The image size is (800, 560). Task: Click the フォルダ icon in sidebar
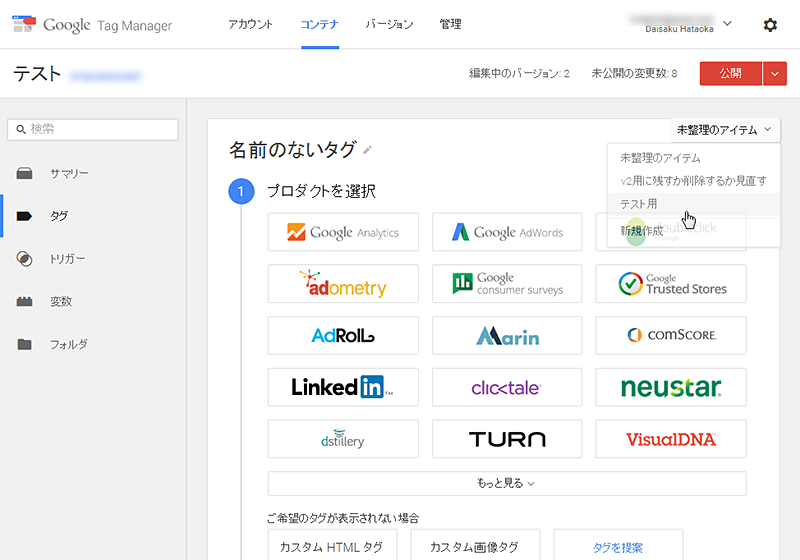coord(24,344)
